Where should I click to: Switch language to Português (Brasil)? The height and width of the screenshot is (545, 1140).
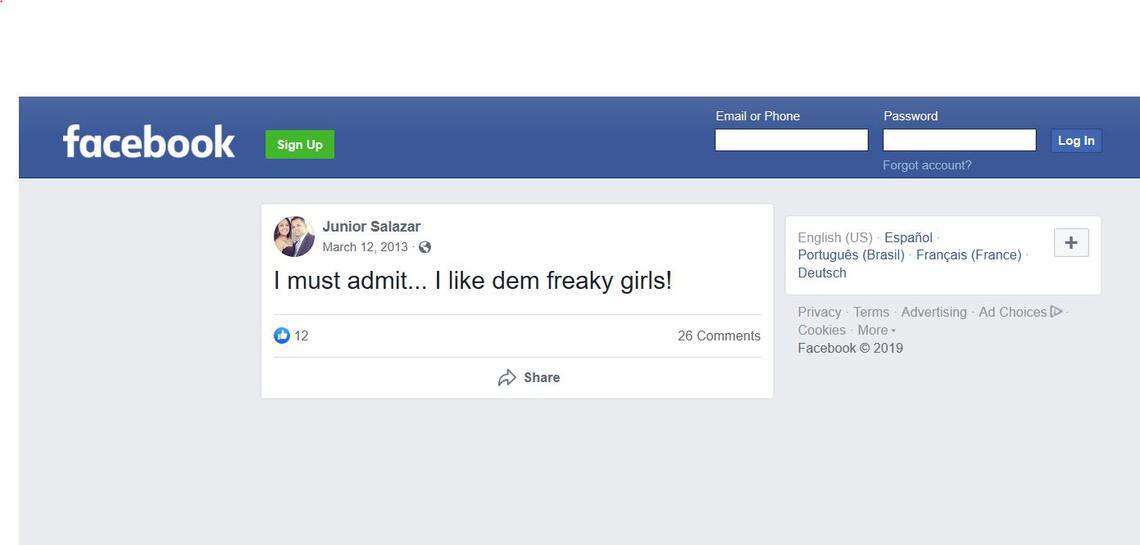[851, 255]
